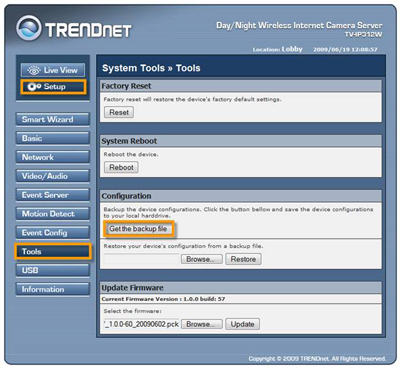Click the Reboot button
Screen dimensions: 400x369
[x=121, y=167]
